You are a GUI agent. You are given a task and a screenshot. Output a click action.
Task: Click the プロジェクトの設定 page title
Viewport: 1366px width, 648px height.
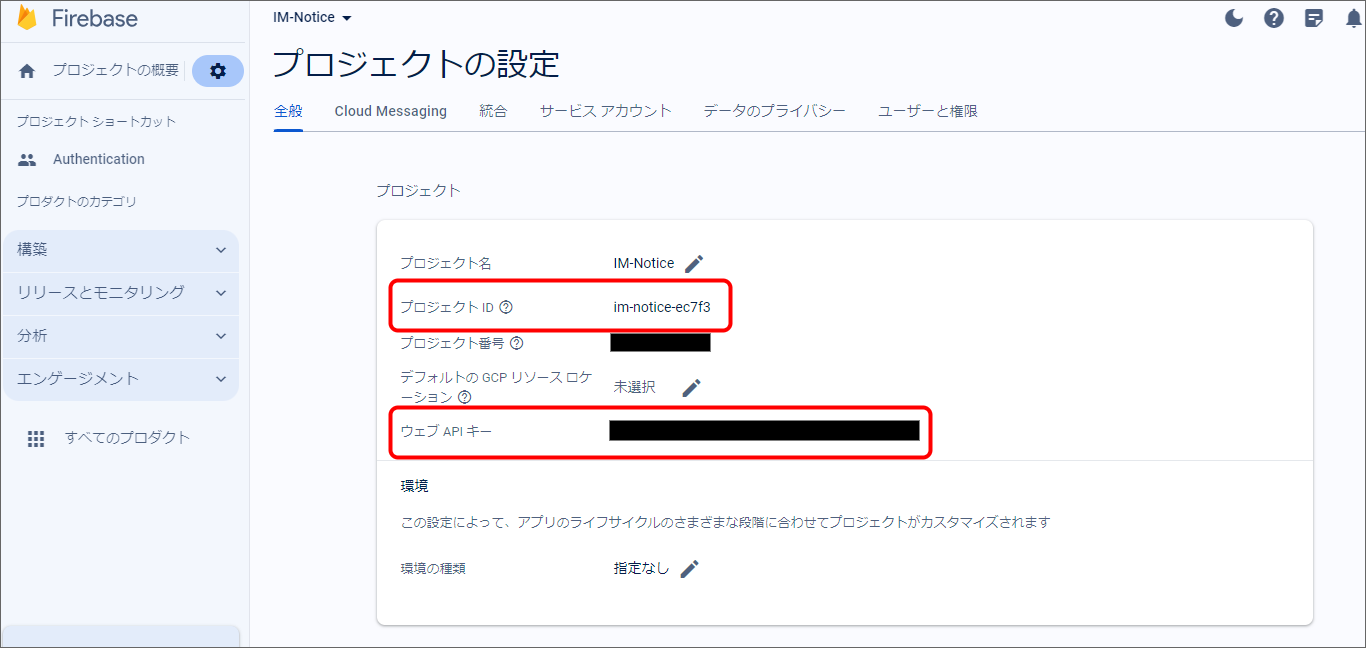(x=416, y=64)
